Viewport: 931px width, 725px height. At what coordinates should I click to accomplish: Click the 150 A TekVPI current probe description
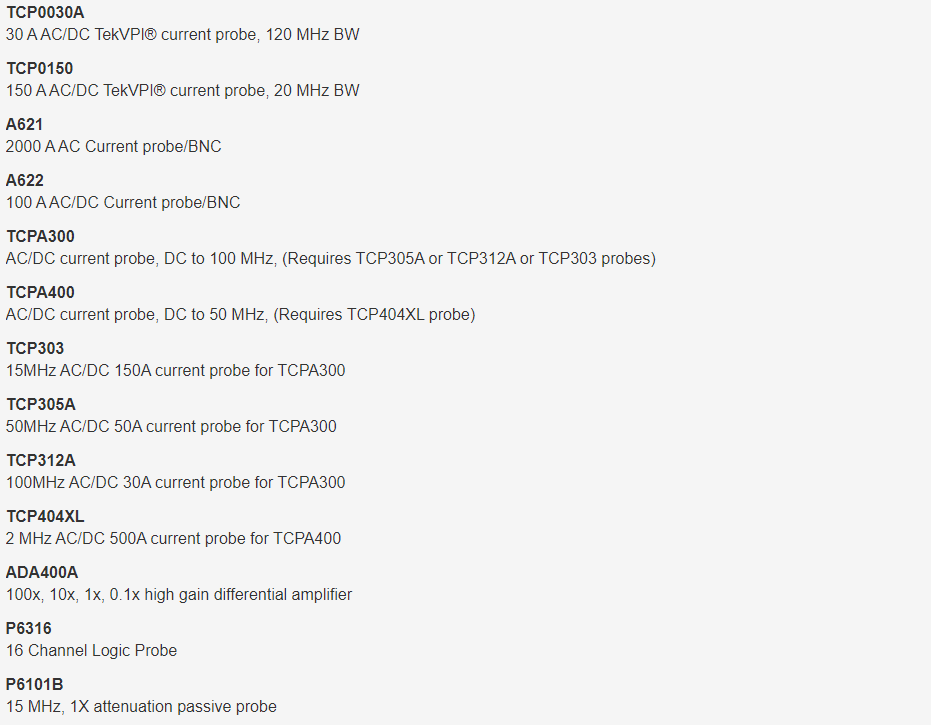pyautogui.click(x=183, y=91)
